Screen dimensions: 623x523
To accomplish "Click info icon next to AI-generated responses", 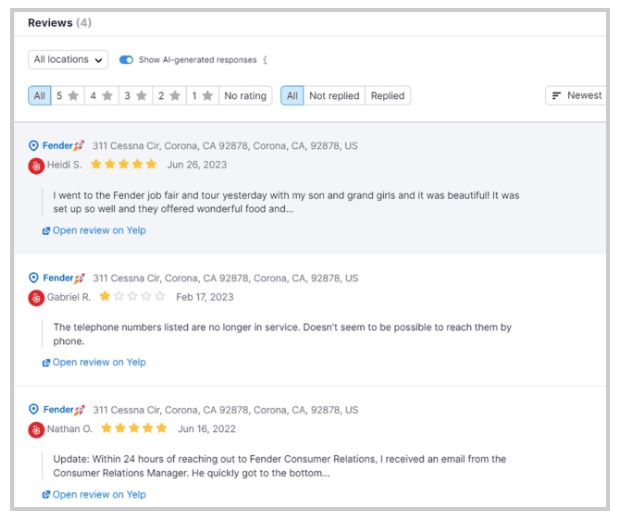I will (265, 60).
